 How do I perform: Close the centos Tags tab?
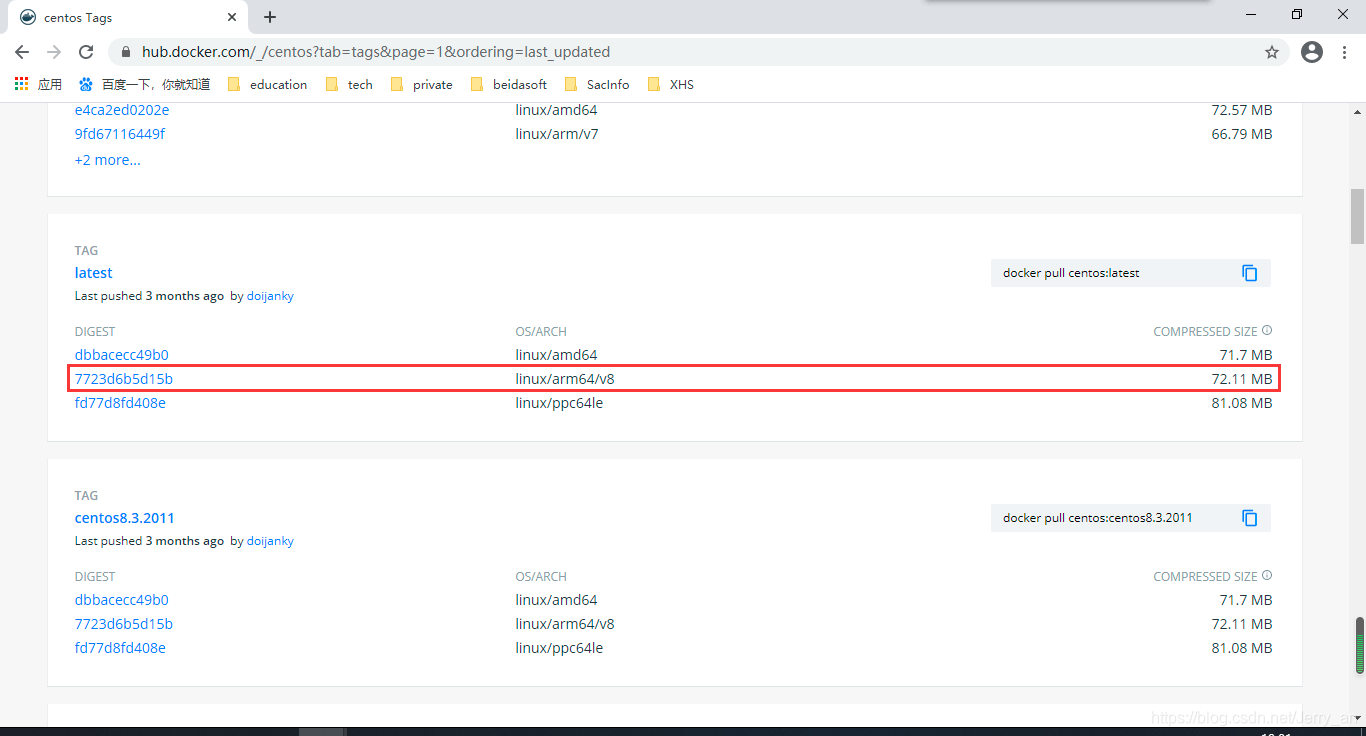(232, 17)
